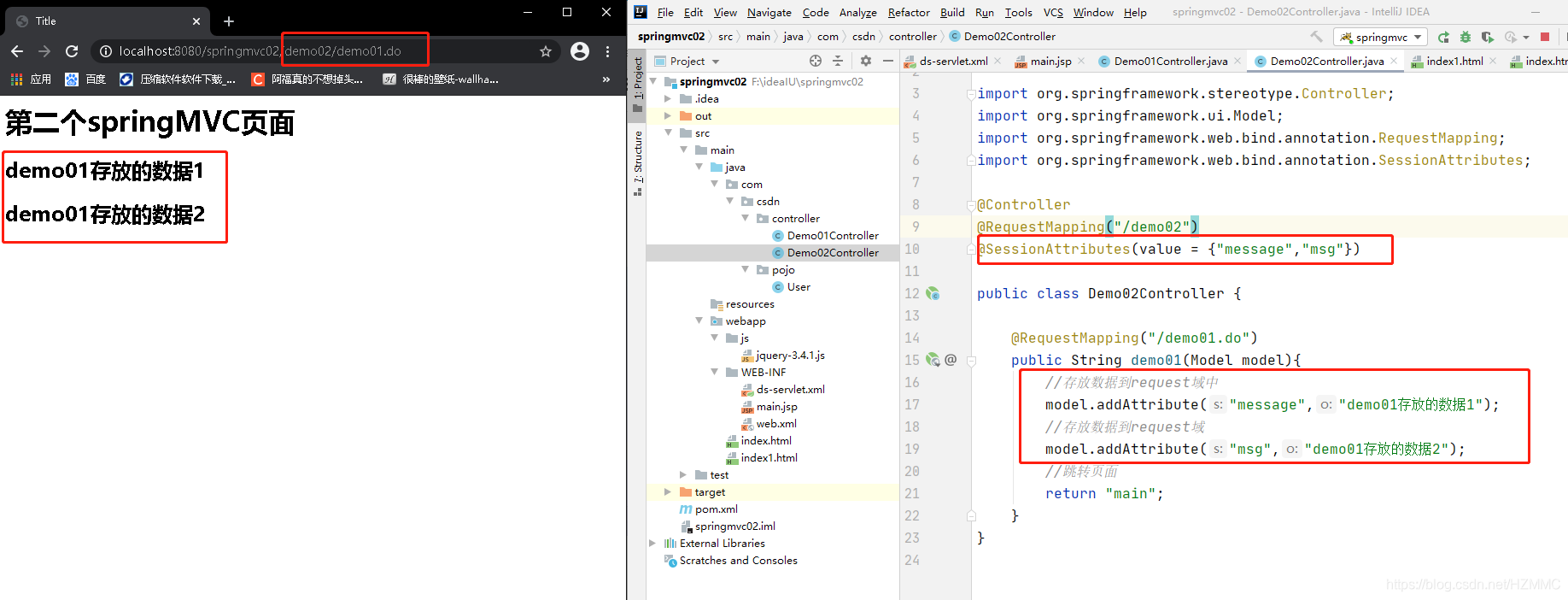Click the profiler run icon
The width and height of the screenshot is (1568, 600).
pyautogui.click(x=1510, y=37)
